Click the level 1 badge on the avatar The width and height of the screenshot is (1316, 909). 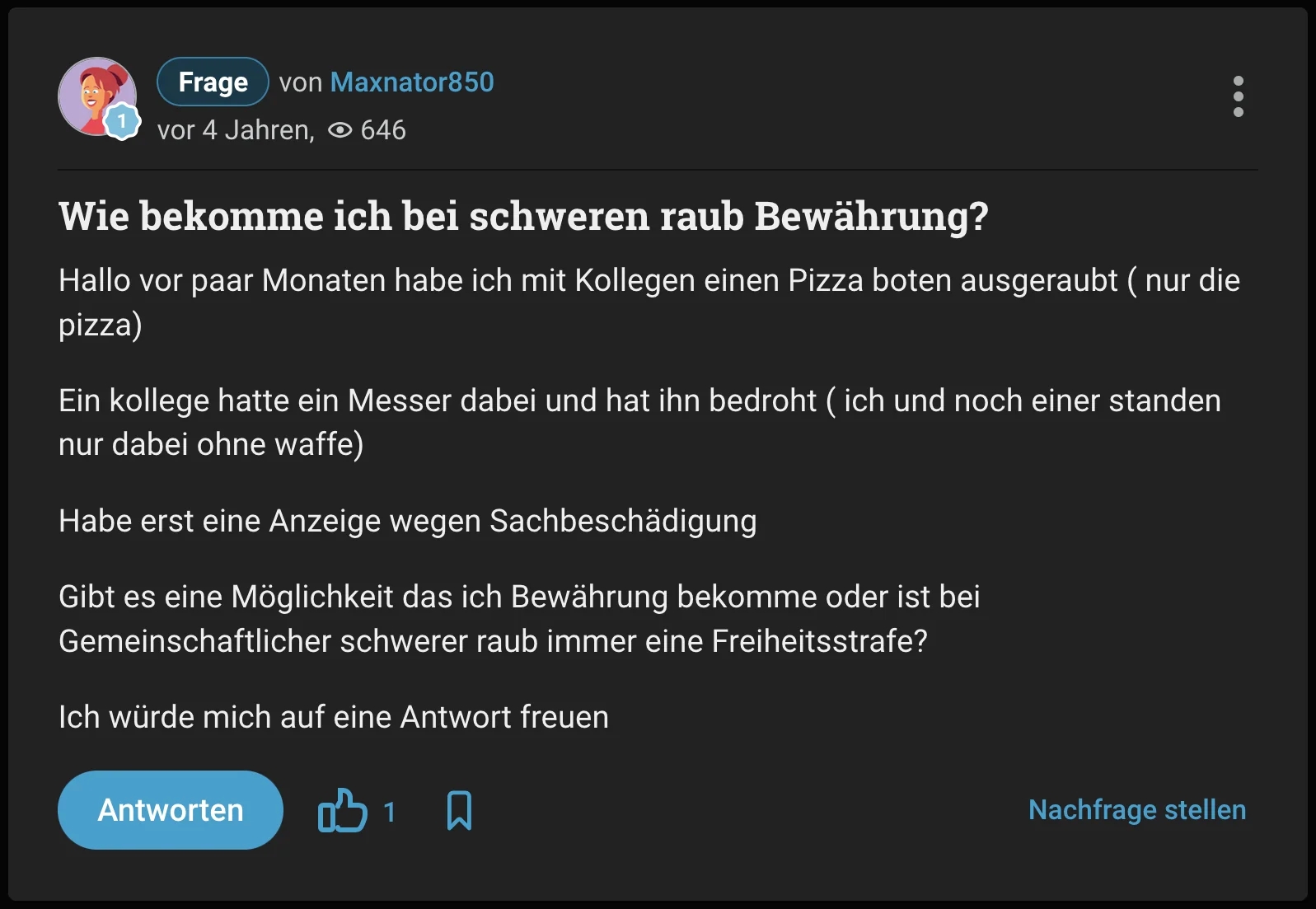pos(123,122)
